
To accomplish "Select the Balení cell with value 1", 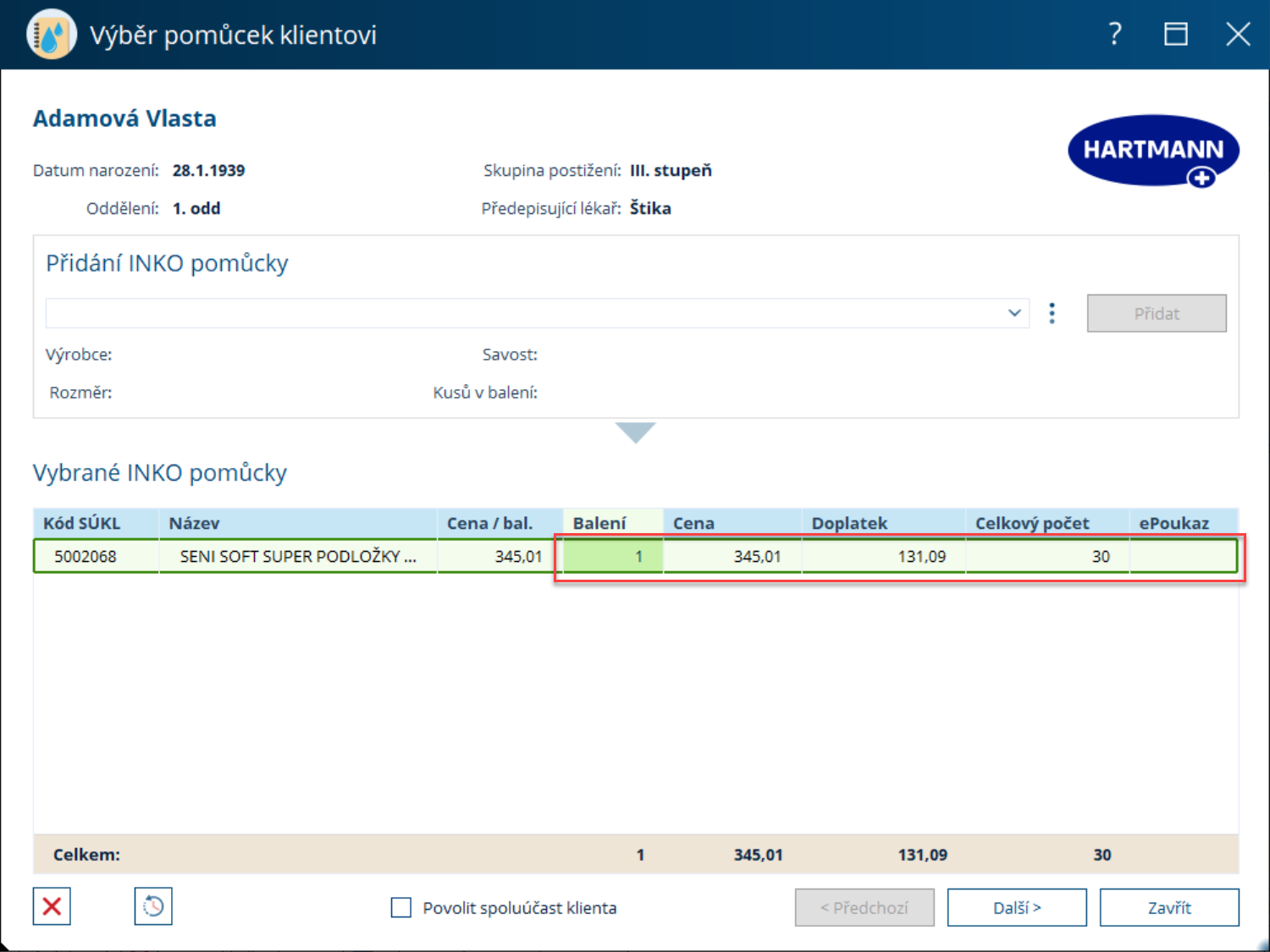I will [x=613, y=556].
